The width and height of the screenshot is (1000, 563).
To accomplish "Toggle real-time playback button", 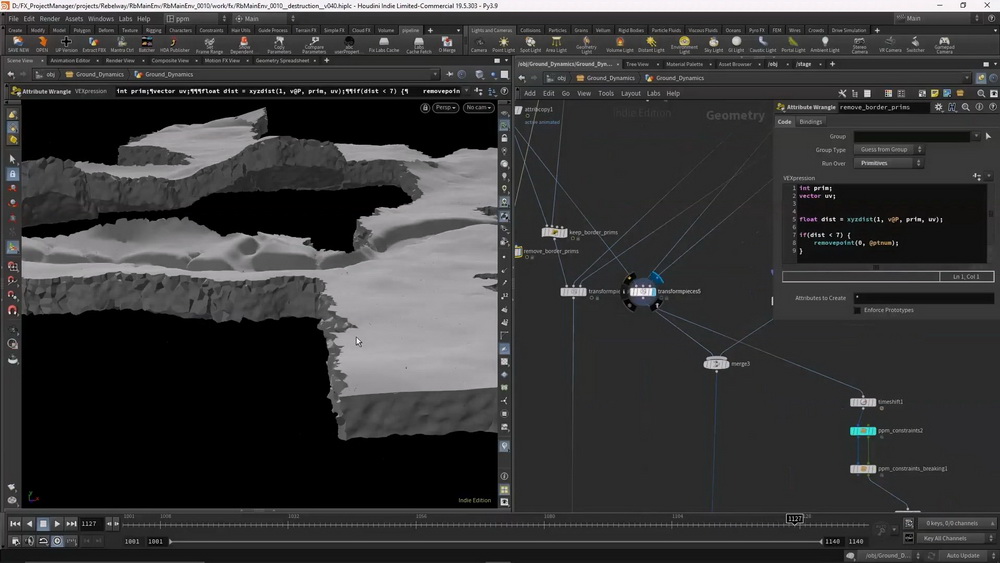I will (x=57, y=541).
